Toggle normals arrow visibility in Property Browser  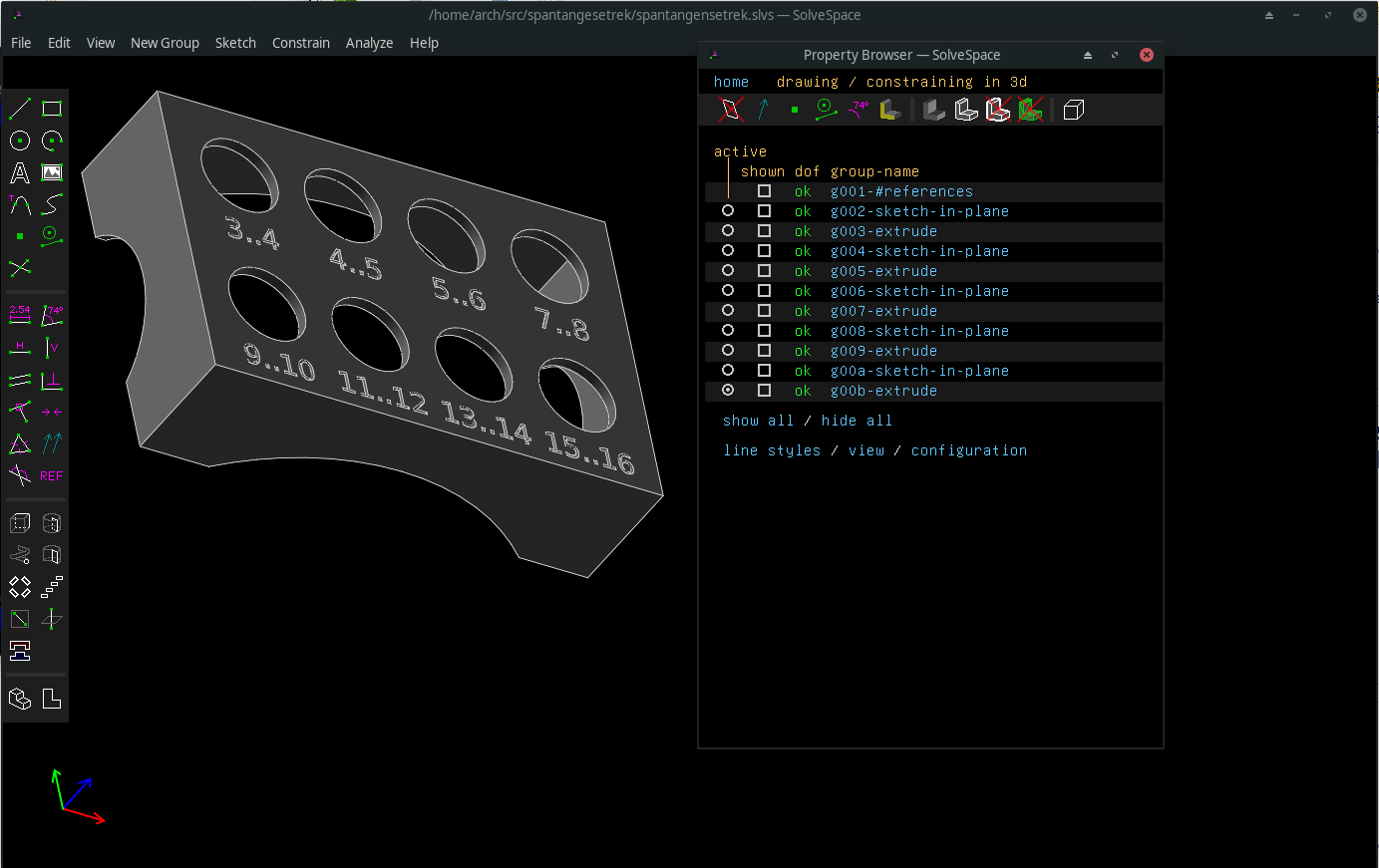(x=763, y=110)
